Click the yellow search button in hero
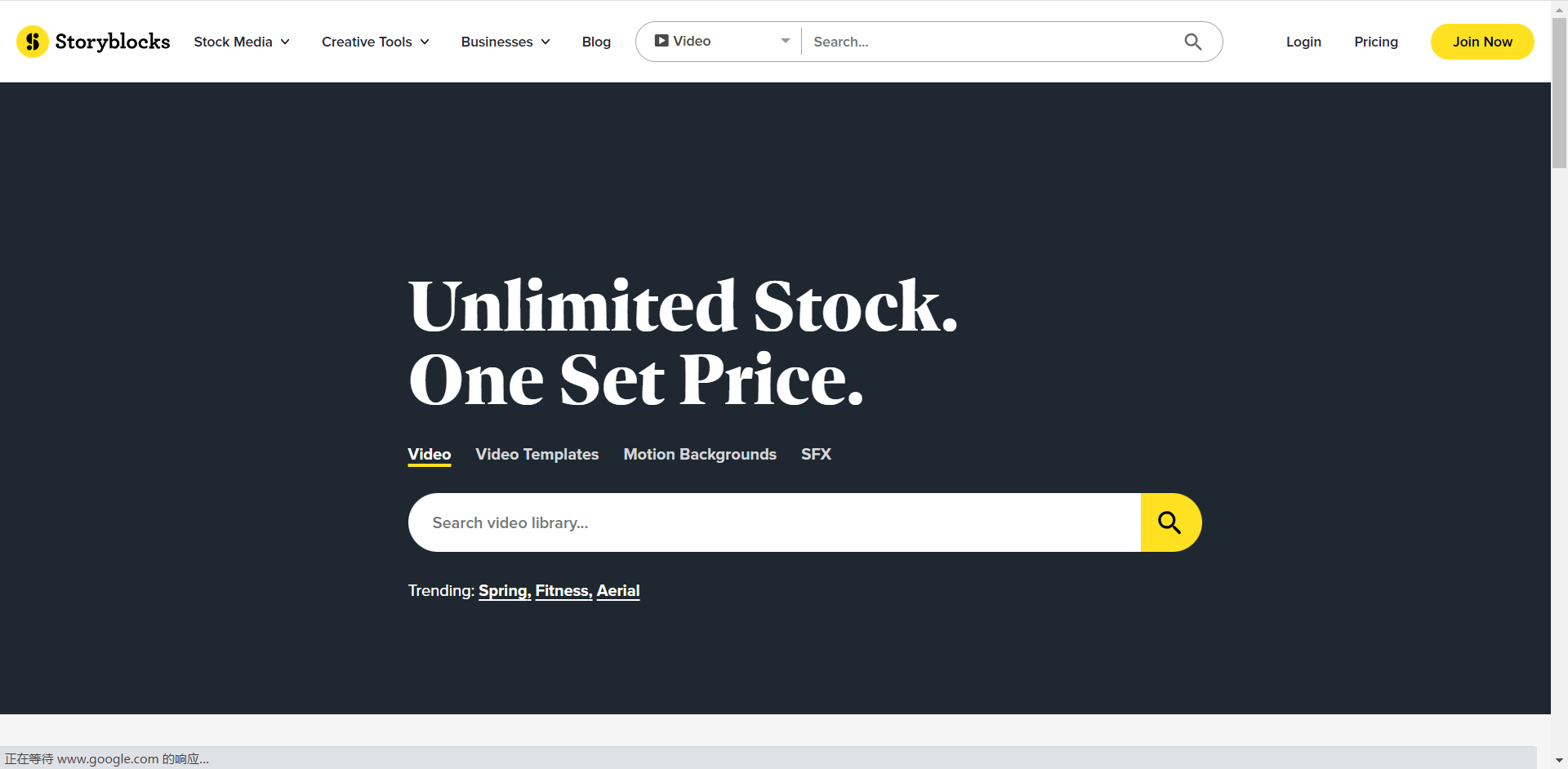Image resolution: width=1568 pixels, height=769 pixels. point(1170,522)
